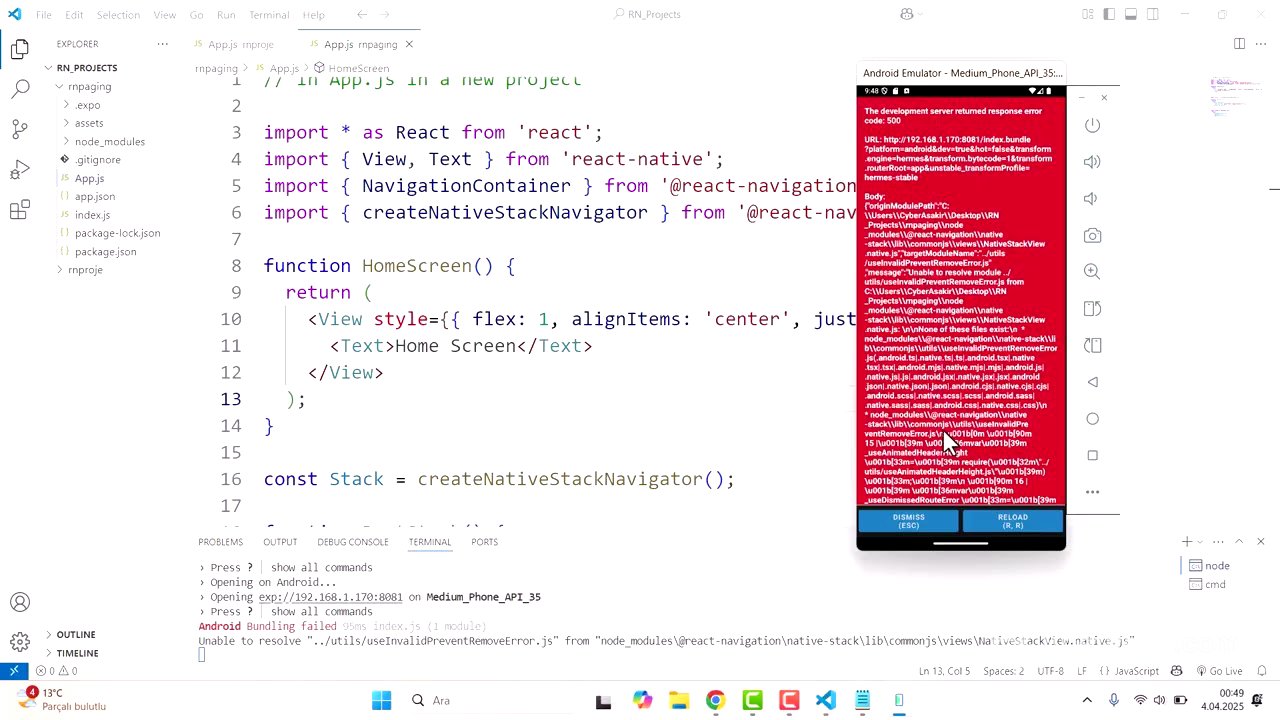Click the emulator Volume Up button
This screenshot has height=720, width=1280.
coord(1092,162)
